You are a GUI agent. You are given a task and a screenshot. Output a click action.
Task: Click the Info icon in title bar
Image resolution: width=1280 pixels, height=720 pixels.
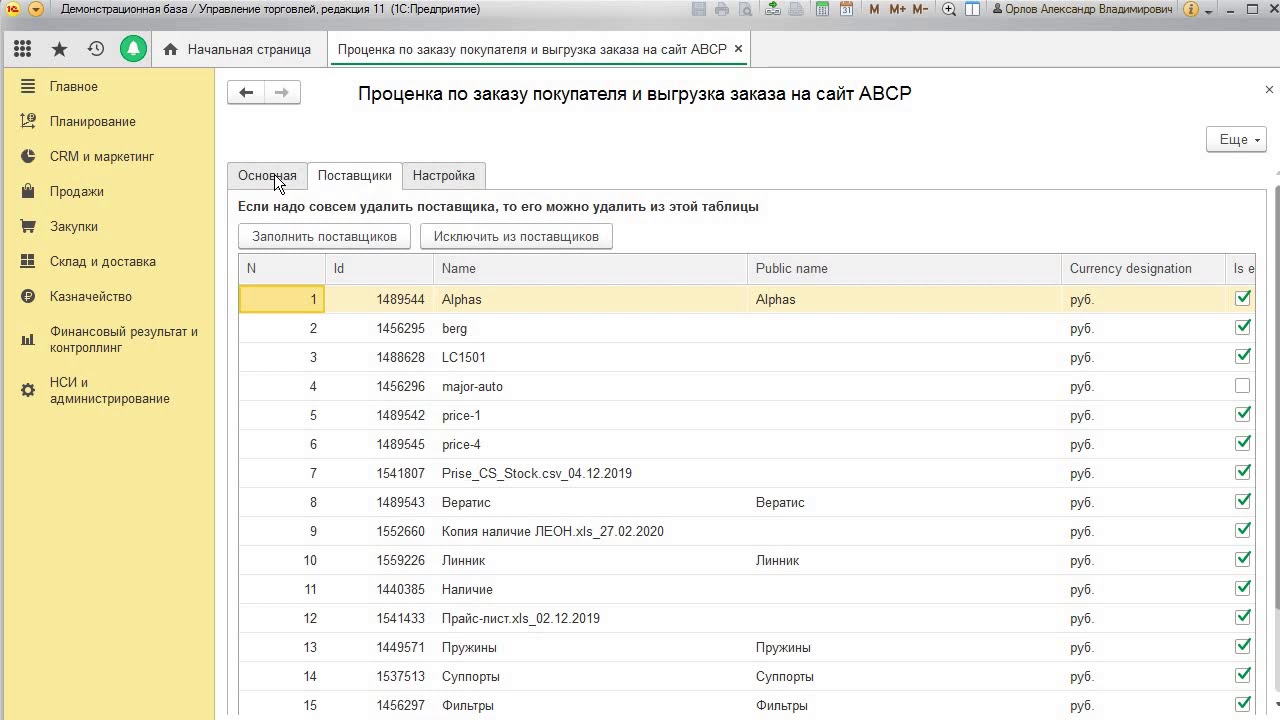point(1190,9)
